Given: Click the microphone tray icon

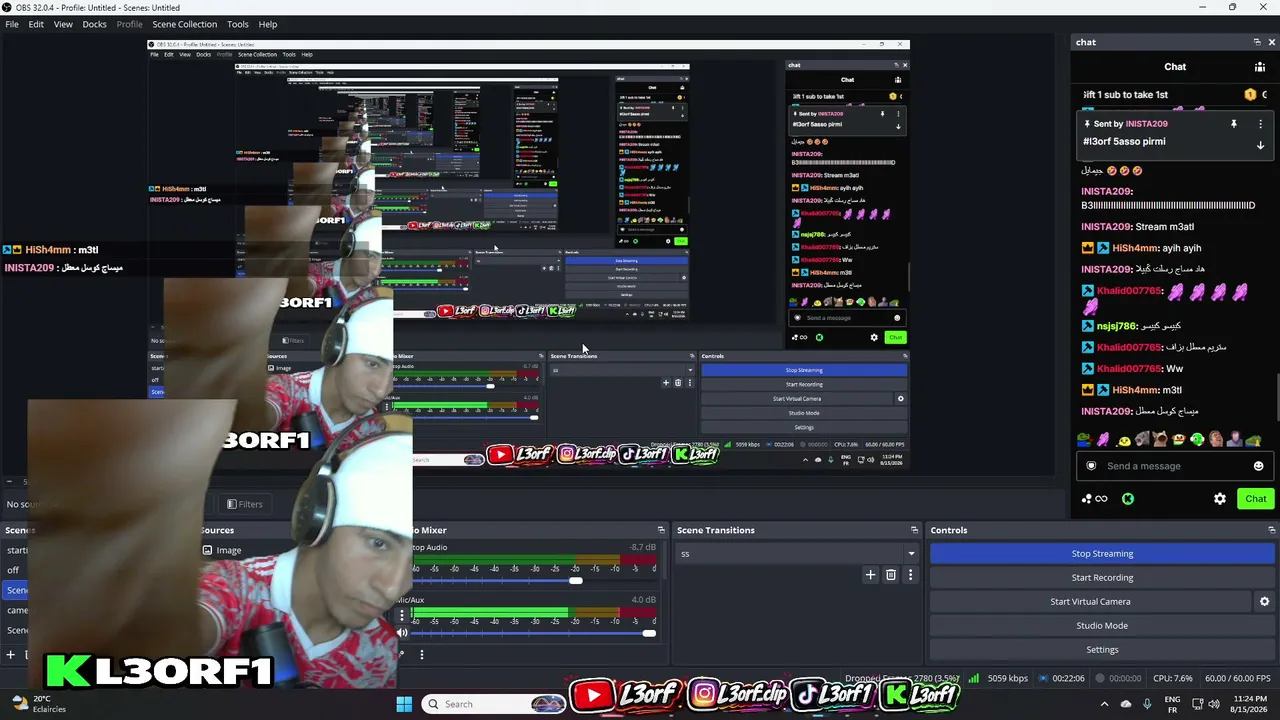Looking at the screenshot, I should [1147, 704].
